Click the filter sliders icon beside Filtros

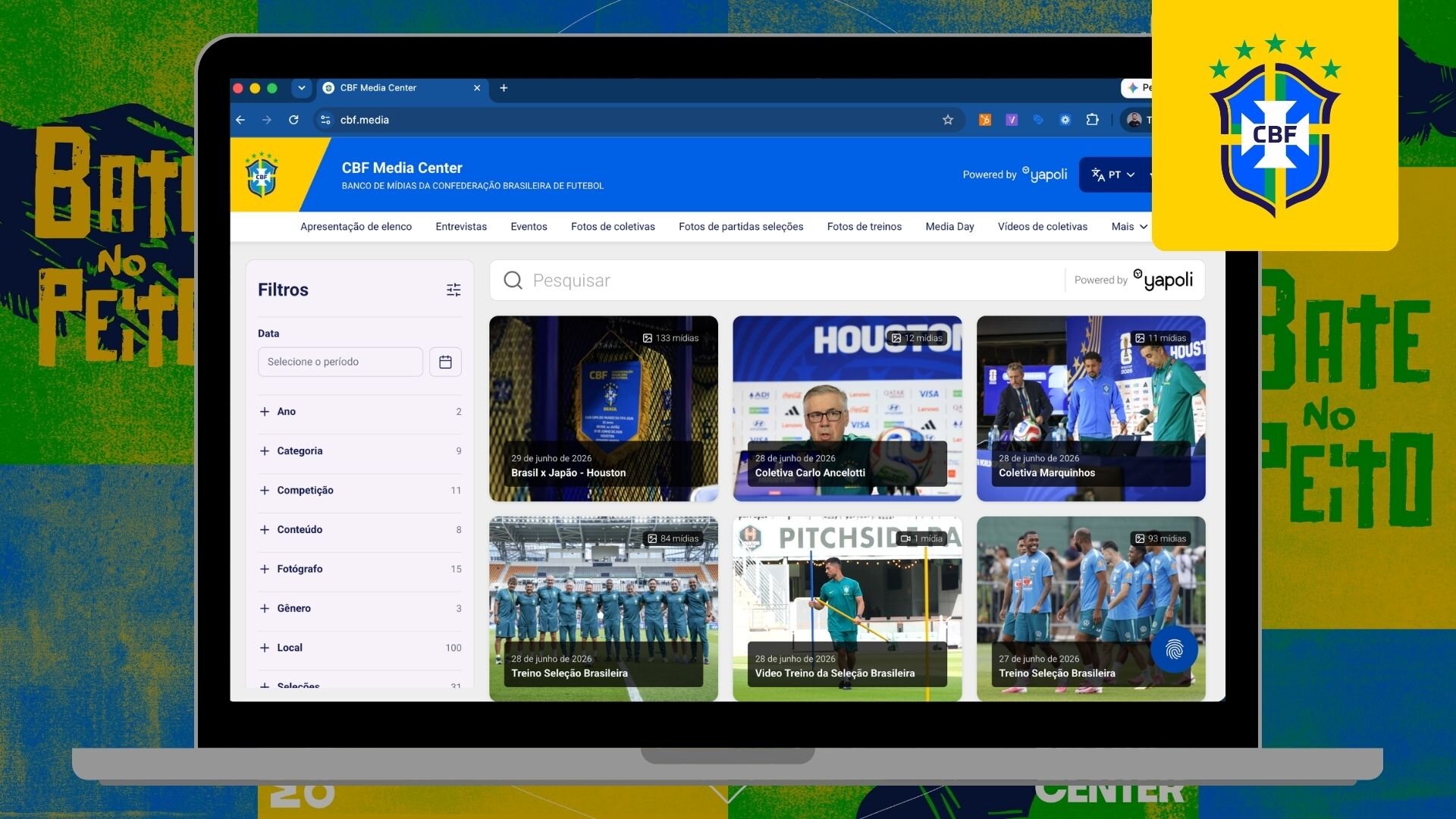pyautogui.click(x=453, y=290)
